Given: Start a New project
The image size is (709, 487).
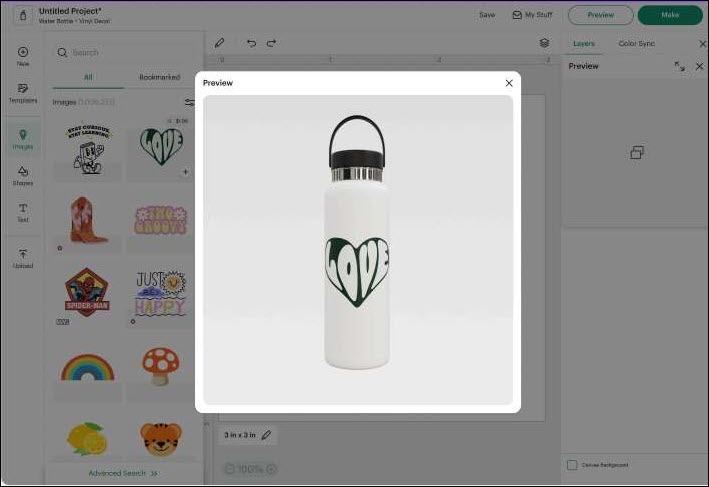Looking at the screenshot, I should pyautogui.click(x=22, y=56).
